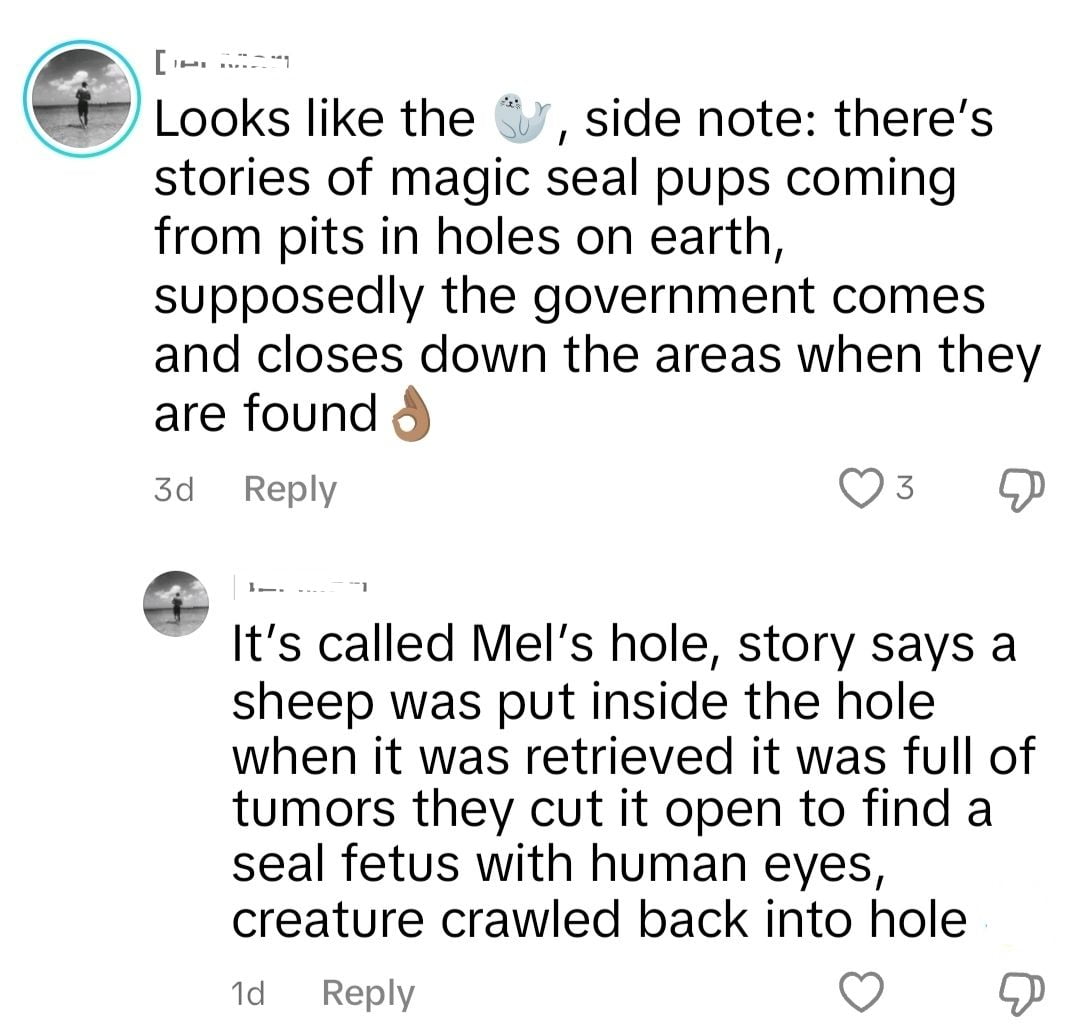Click the "It's called Mel's hole" line
The height and width of the screenshot is (1031, 1080).
pos(623,645)
